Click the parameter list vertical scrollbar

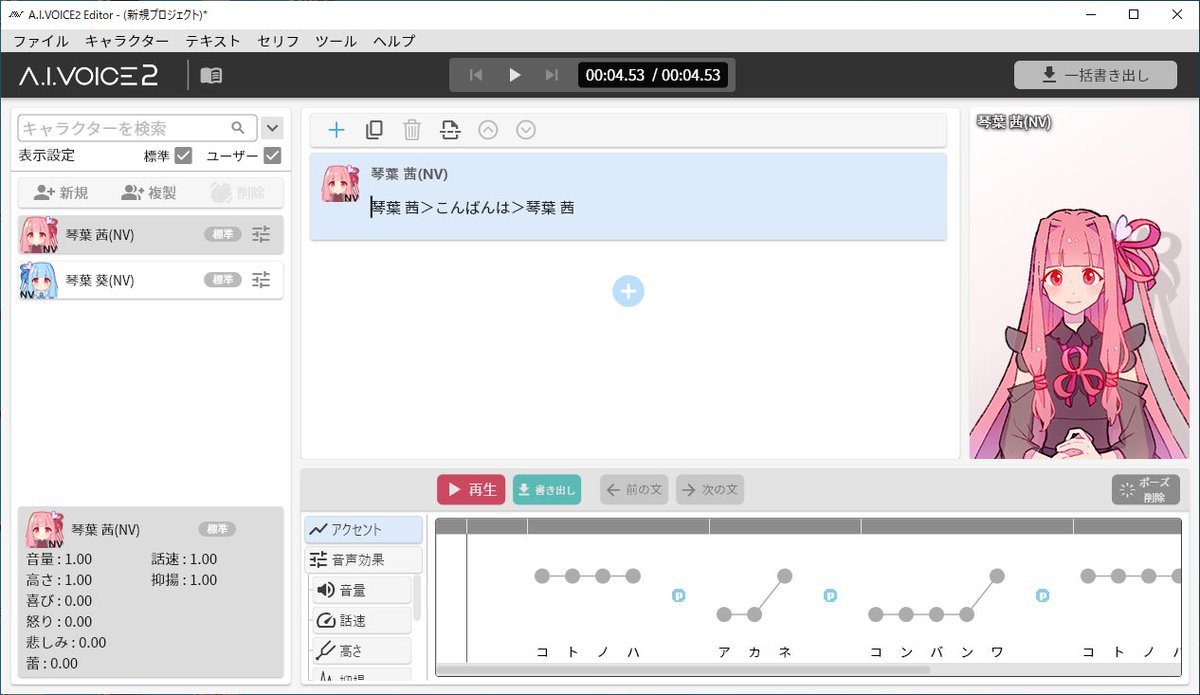point(417,597)
